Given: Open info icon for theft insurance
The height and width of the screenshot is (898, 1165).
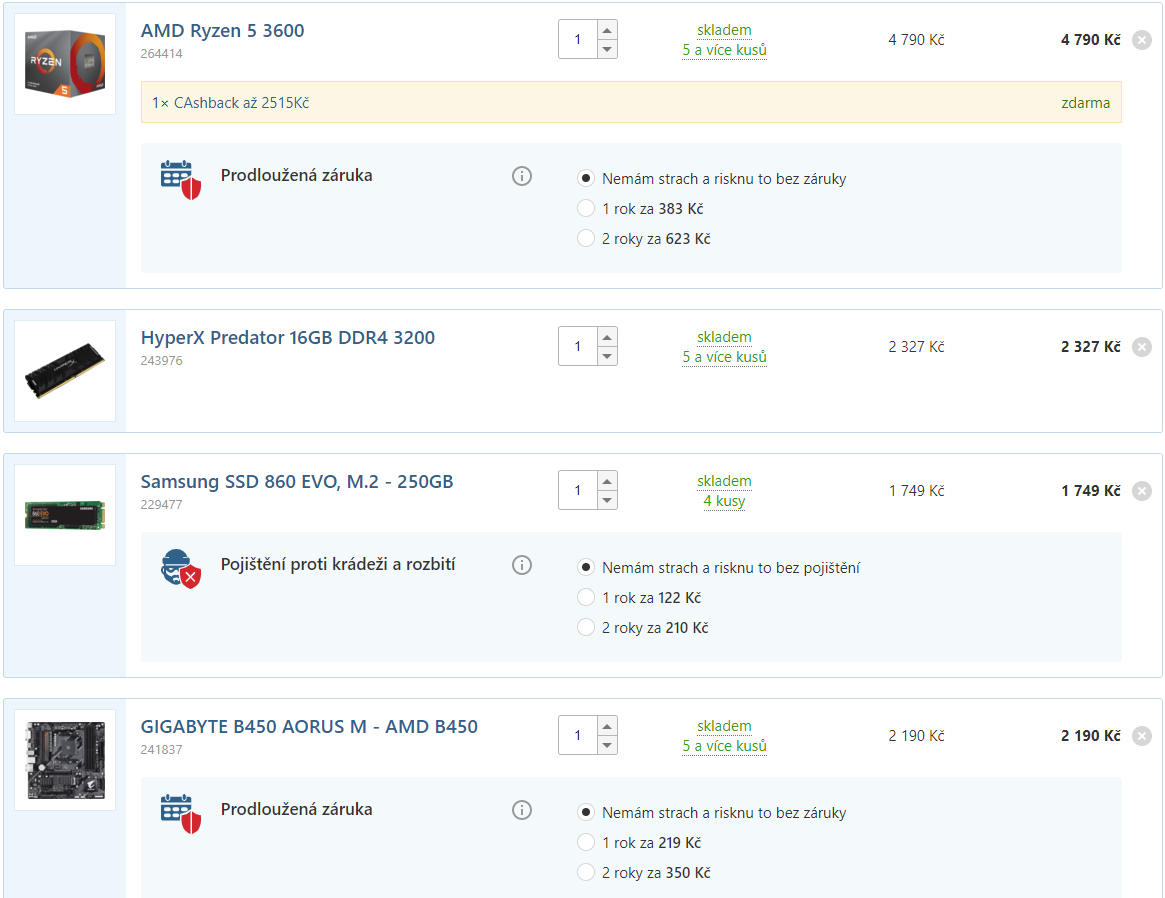Looking at the screenshot, I should tap(521, 565).
